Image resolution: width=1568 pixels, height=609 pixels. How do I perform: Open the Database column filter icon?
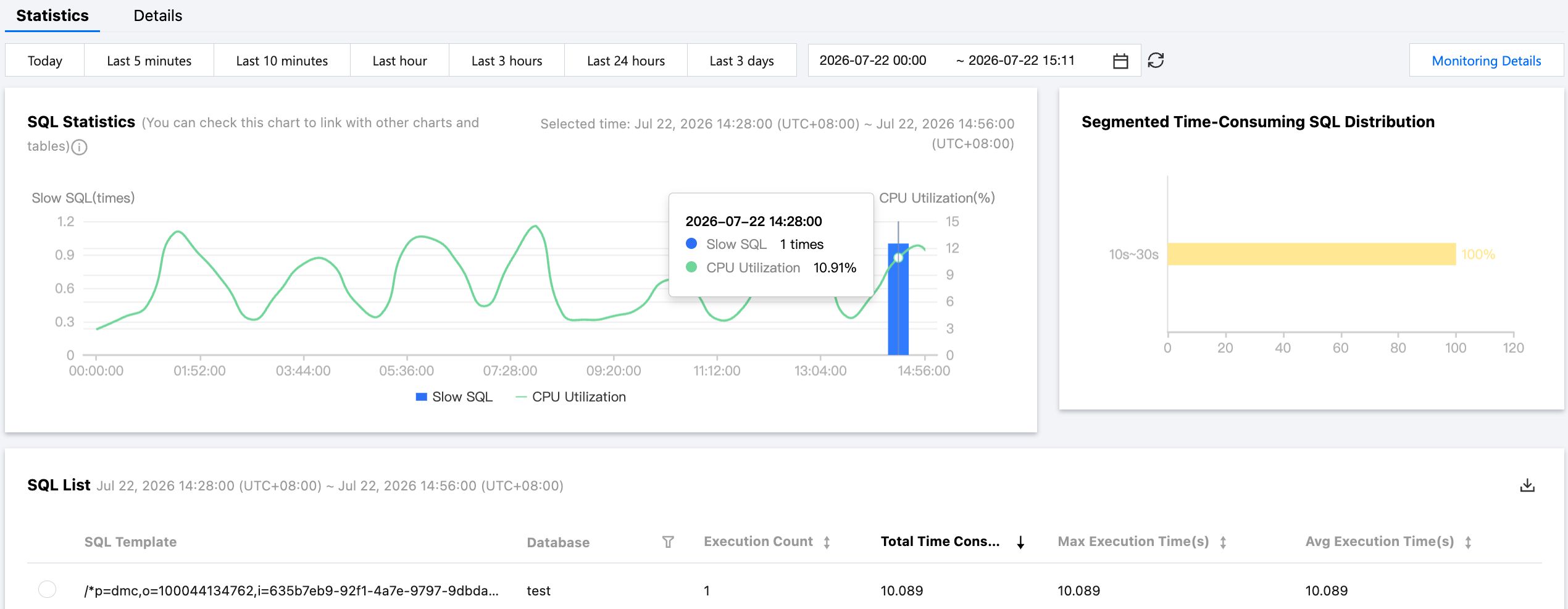coord(668,542)
